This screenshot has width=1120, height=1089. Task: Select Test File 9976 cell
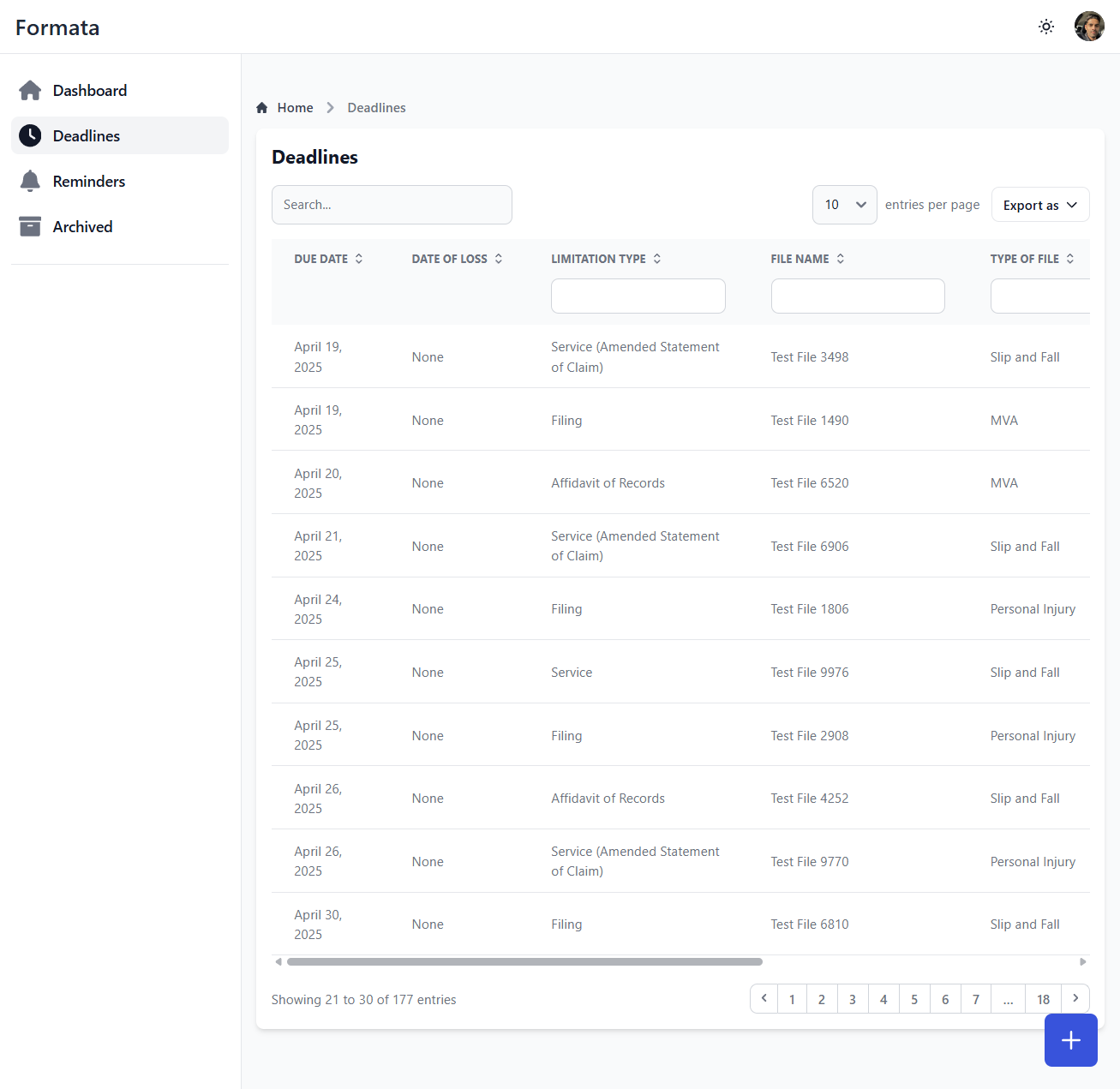click(x=810, y=673)
